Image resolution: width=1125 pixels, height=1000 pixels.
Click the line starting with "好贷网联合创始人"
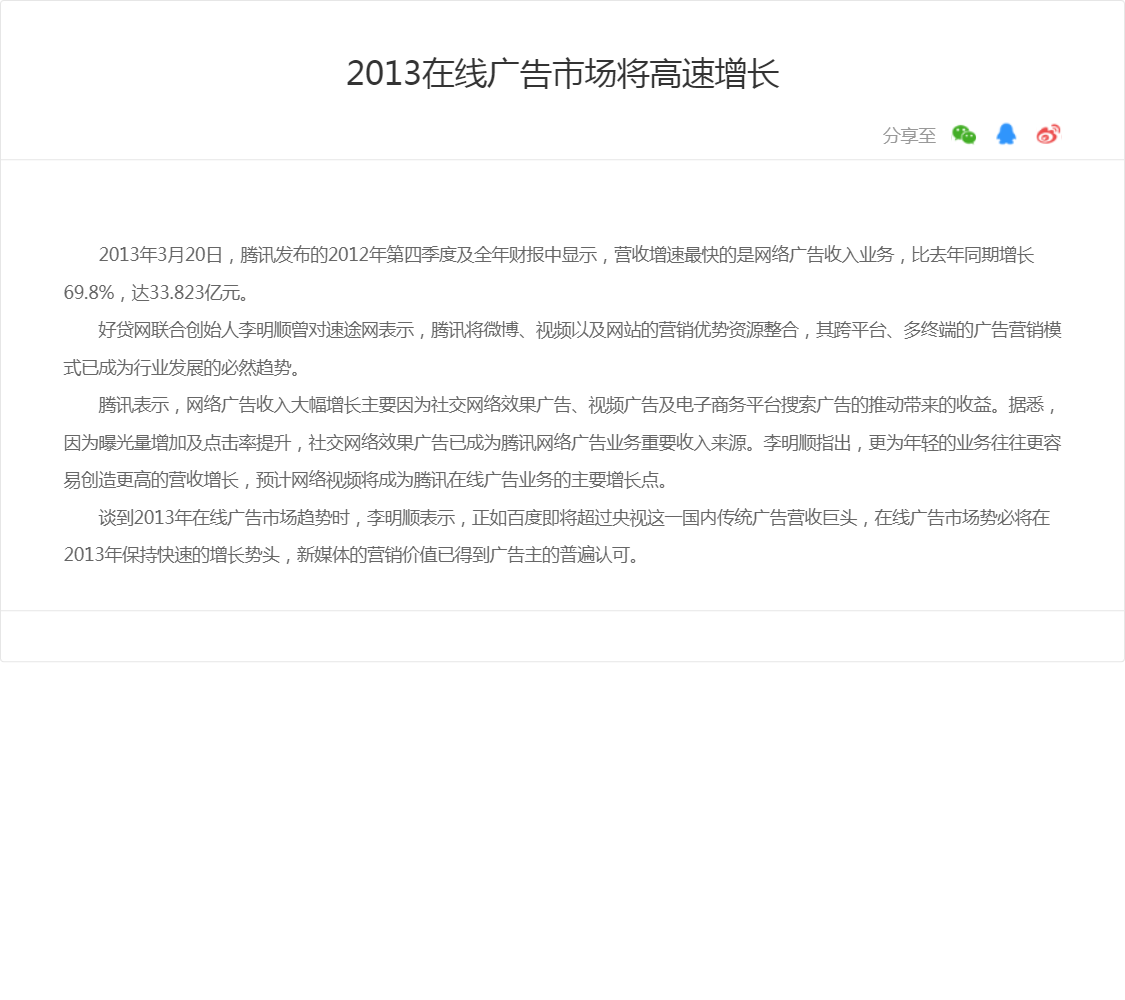pyautogui.click(x=579, y=330)
